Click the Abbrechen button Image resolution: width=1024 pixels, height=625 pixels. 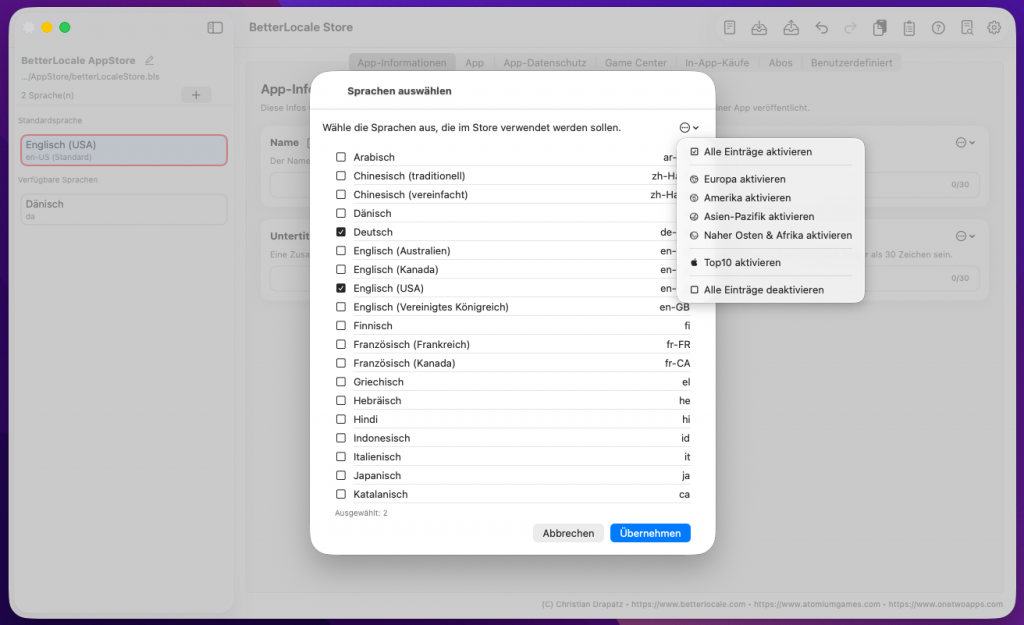pos(568,533)
